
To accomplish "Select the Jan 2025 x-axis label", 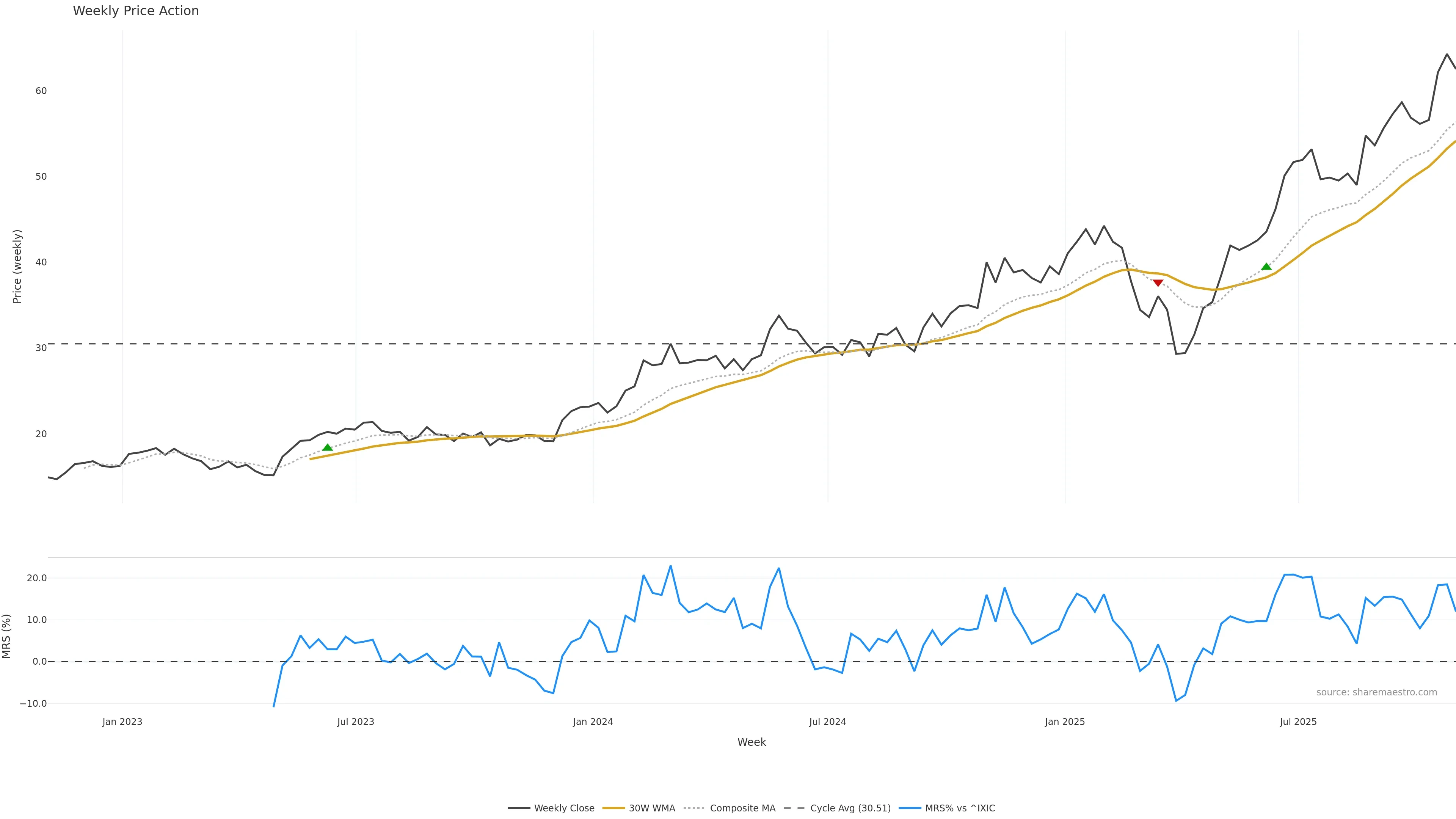I will (x=1065, y=722).
